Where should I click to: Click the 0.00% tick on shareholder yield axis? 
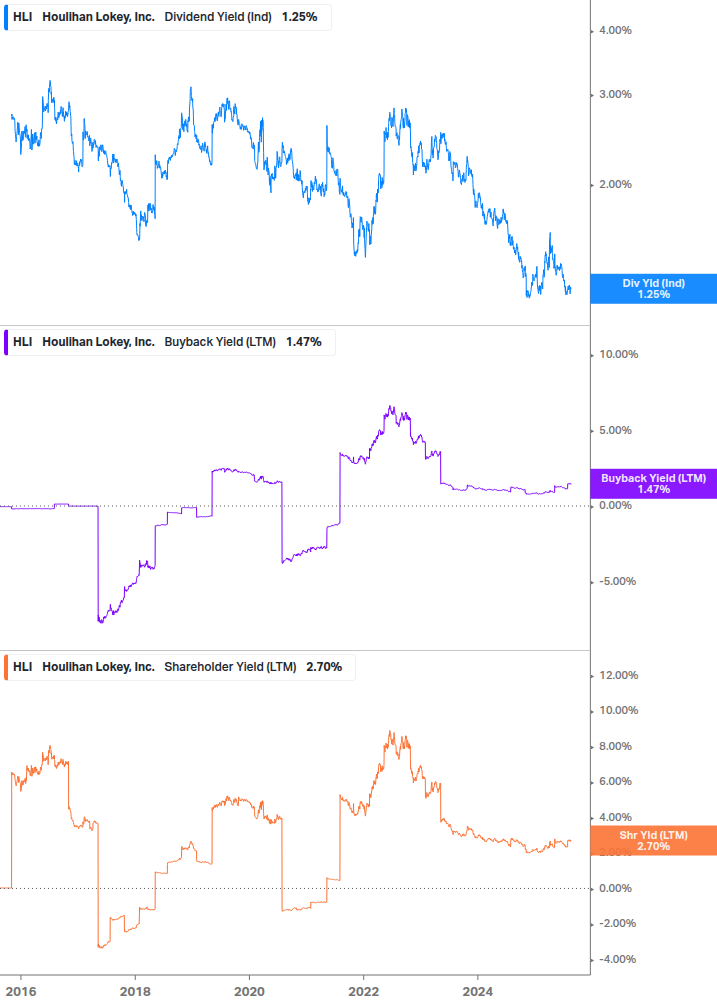(x=615, y=888)
